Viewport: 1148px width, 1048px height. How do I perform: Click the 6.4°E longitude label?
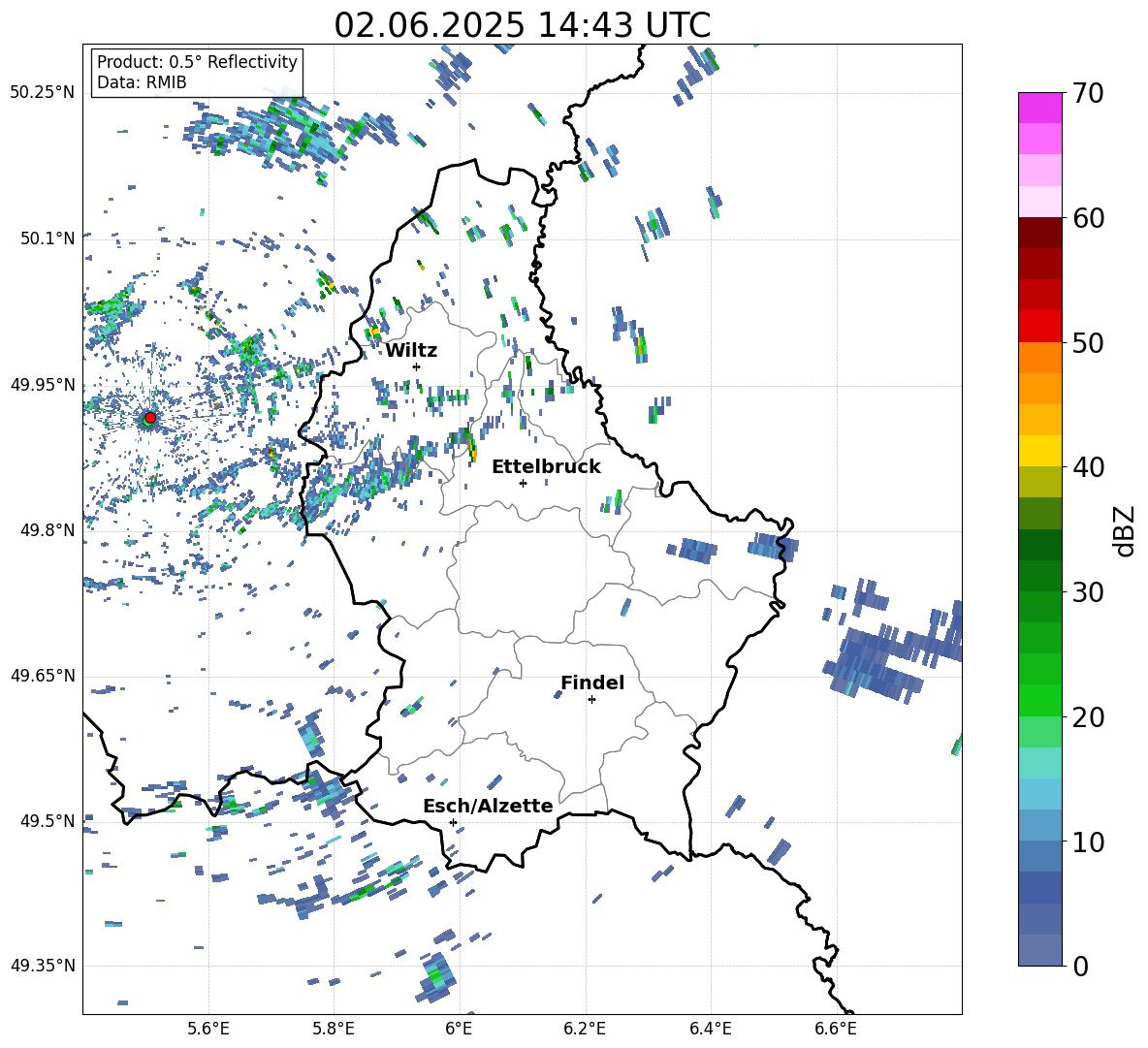[710, 1029]
